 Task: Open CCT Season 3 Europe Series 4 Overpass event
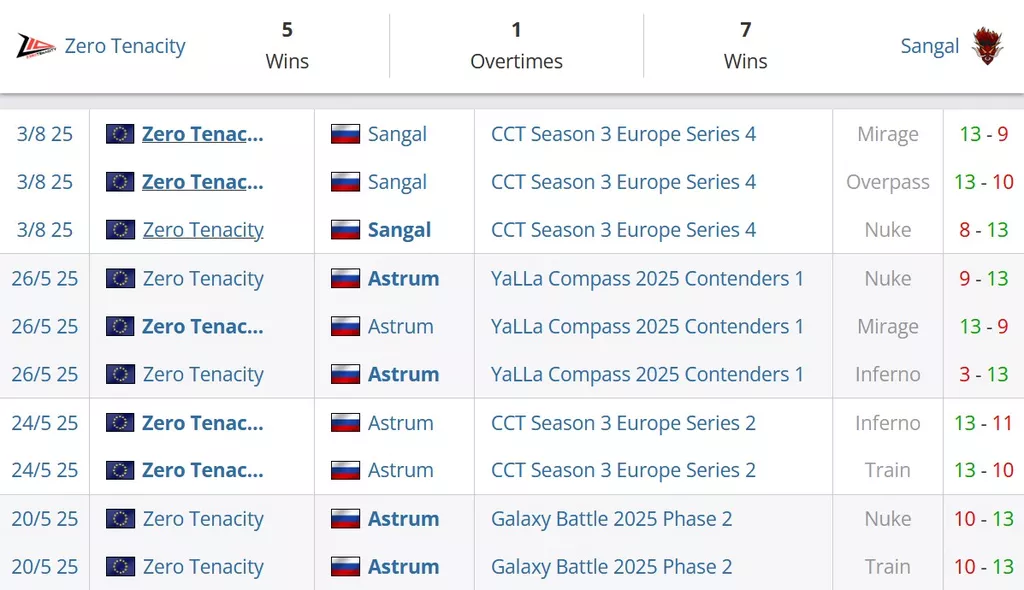point(623,182)
